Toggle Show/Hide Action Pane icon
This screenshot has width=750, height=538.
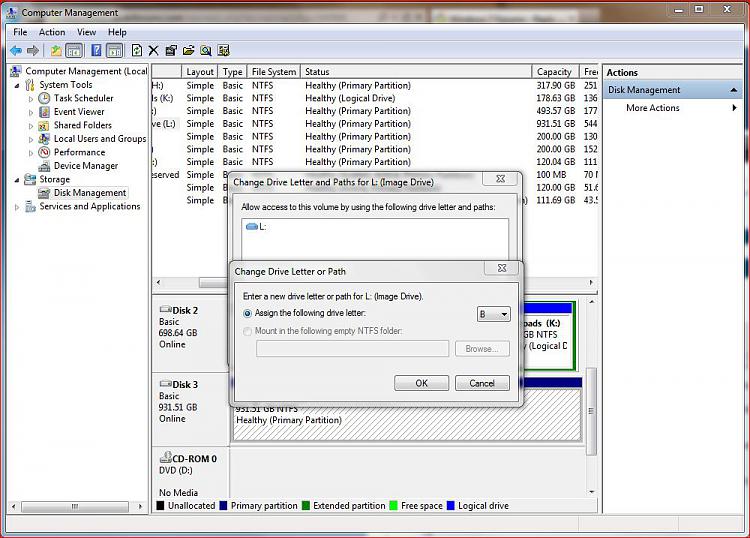114,50
